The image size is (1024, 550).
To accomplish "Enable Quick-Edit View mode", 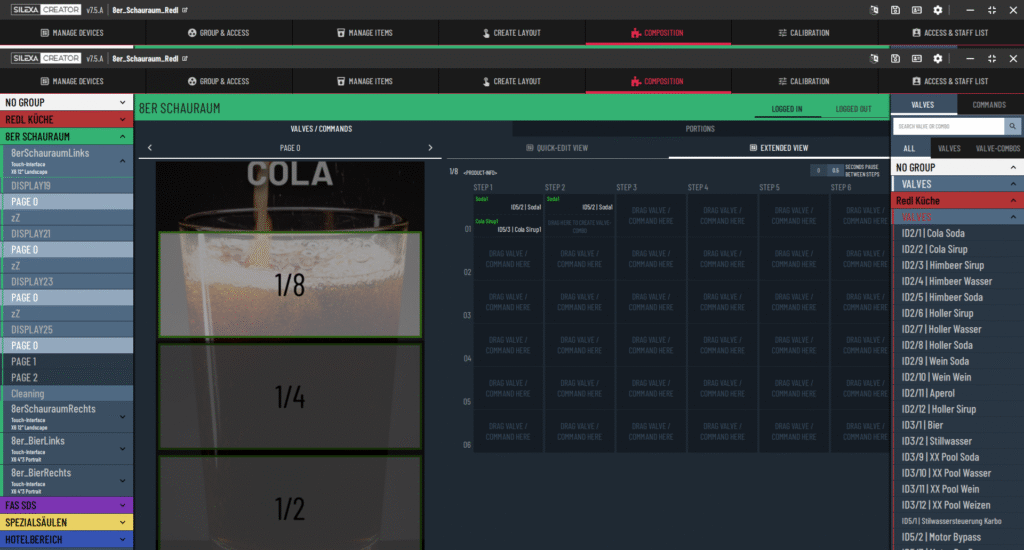I will tap(561, 148).
